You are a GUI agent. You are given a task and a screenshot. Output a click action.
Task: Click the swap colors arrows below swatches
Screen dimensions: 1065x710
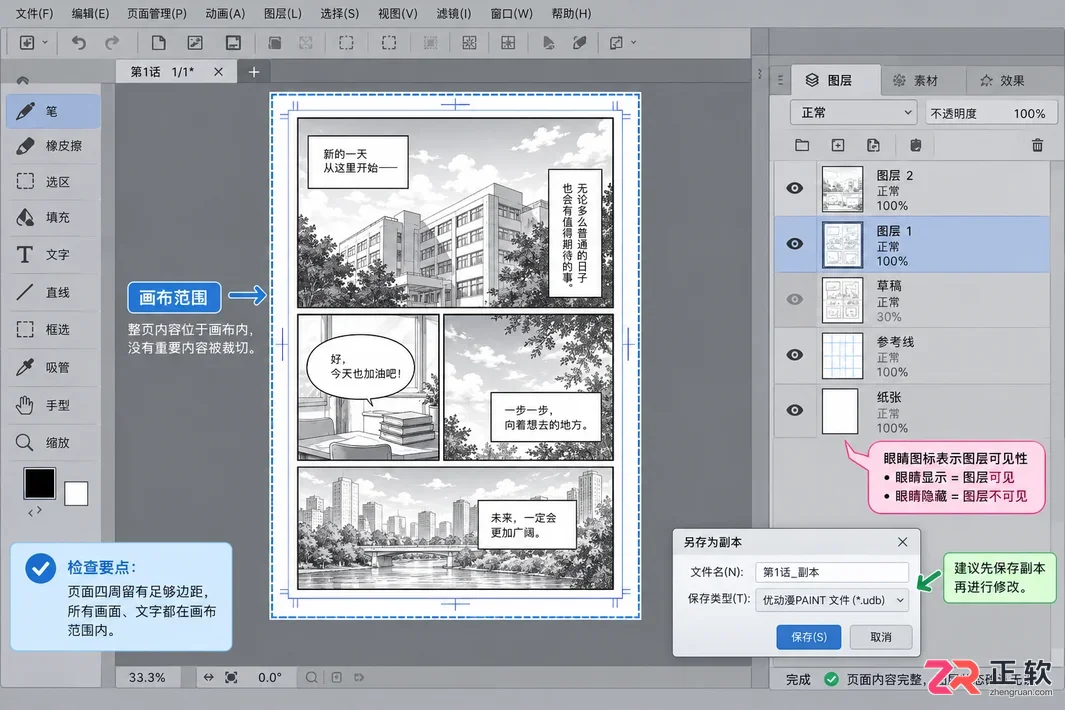[35, 511]
